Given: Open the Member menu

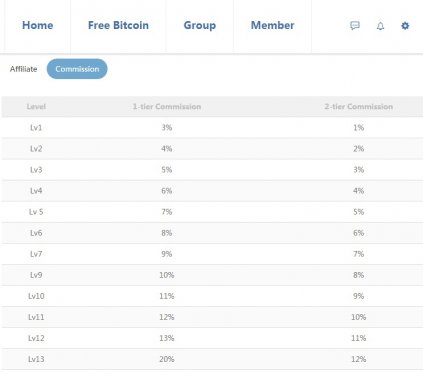Looking at the screenshot, I should (272, 25).
